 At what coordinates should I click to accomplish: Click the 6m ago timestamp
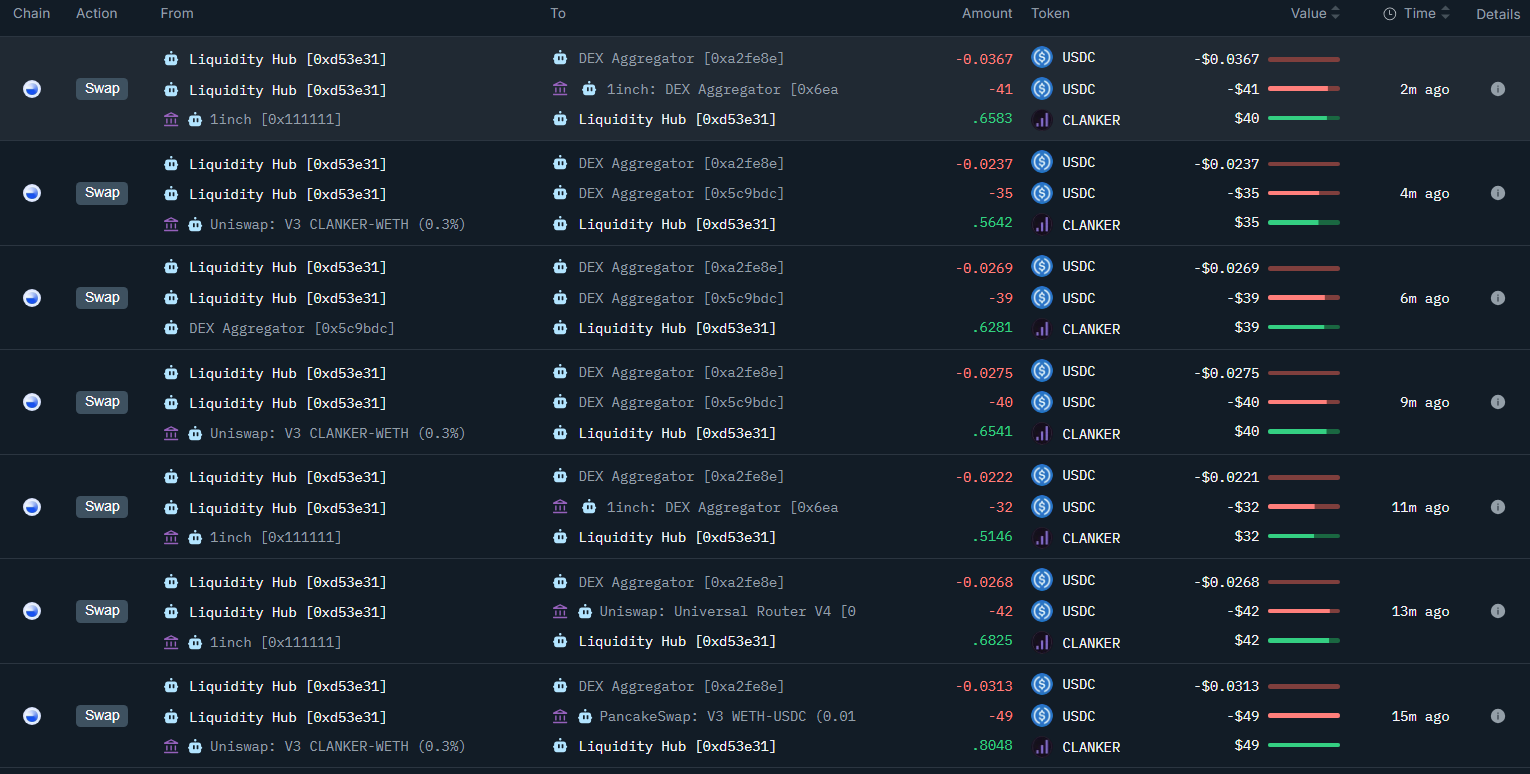1425,298
